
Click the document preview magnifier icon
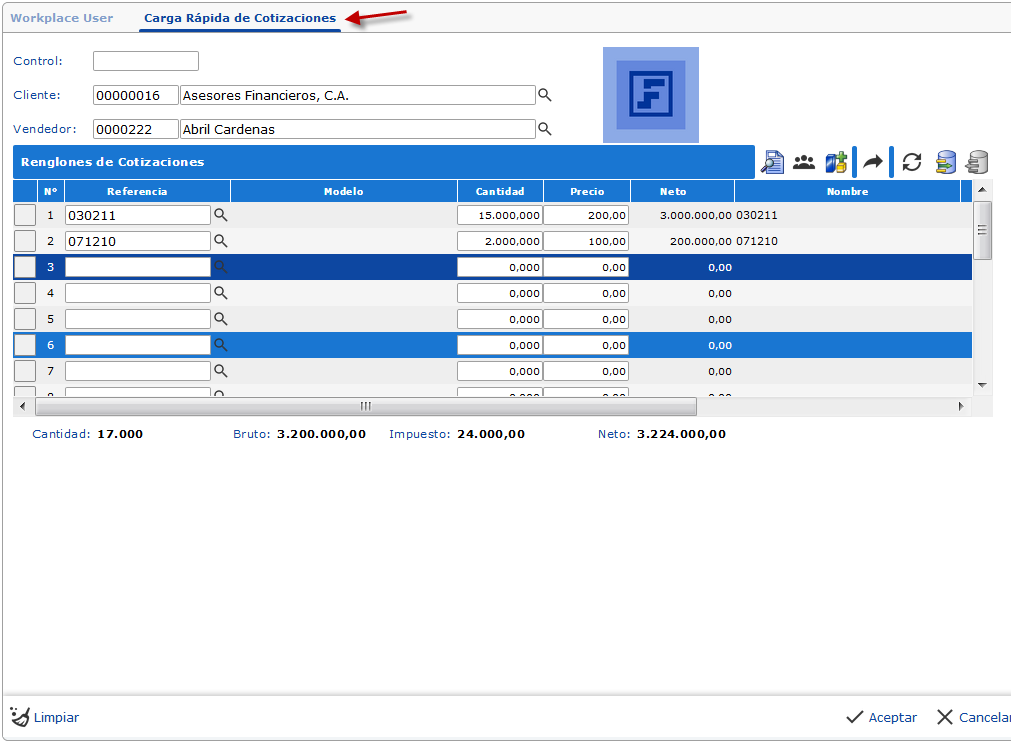772,162
